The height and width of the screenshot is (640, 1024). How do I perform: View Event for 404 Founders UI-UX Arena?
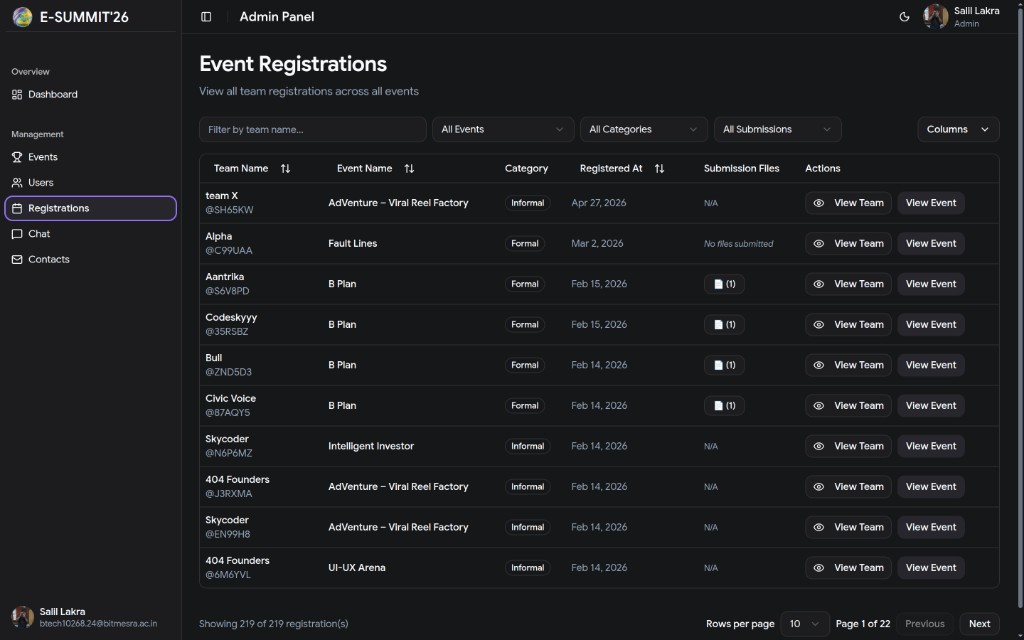(x=931, y=568)
